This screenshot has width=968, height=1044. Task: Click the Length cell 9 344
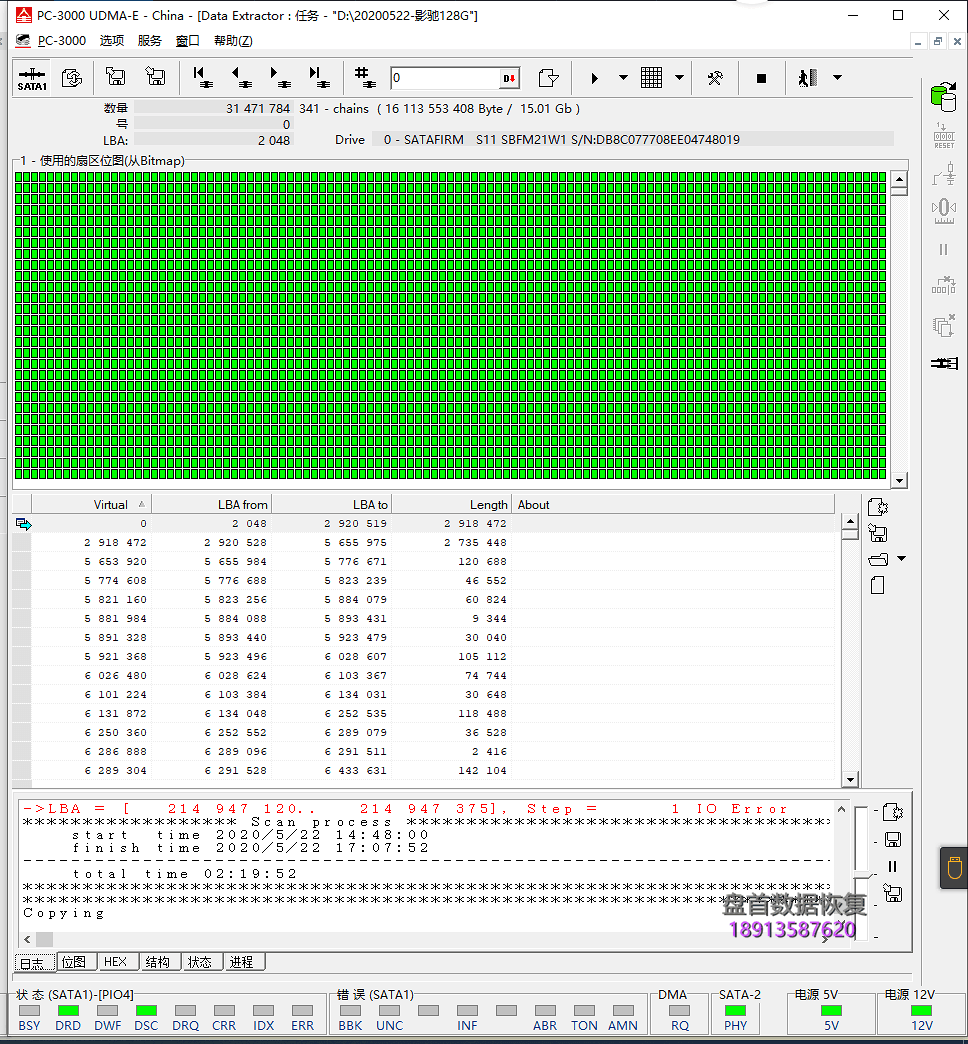[451, 619]
